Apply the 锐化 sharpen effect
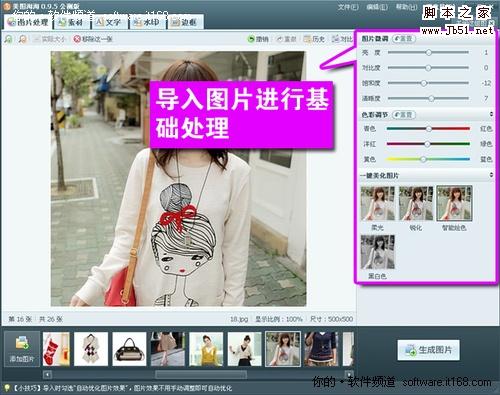Screen dimensions: 500x395 [x=416, y=204]
